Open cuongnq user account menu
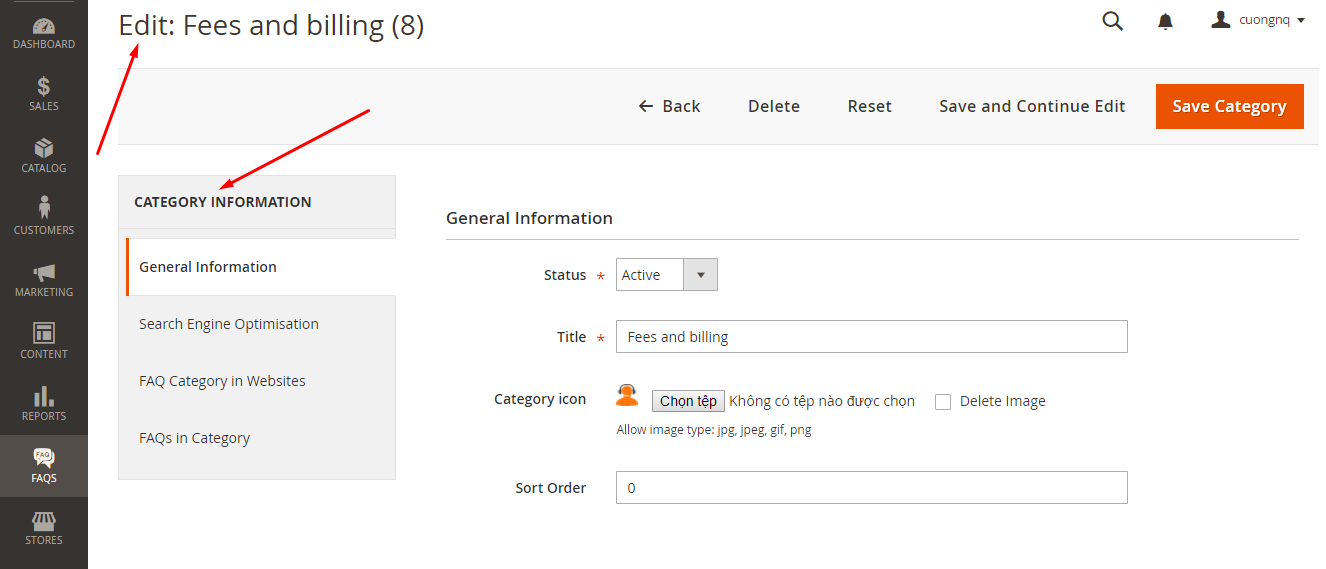 tap(1258, 20)
